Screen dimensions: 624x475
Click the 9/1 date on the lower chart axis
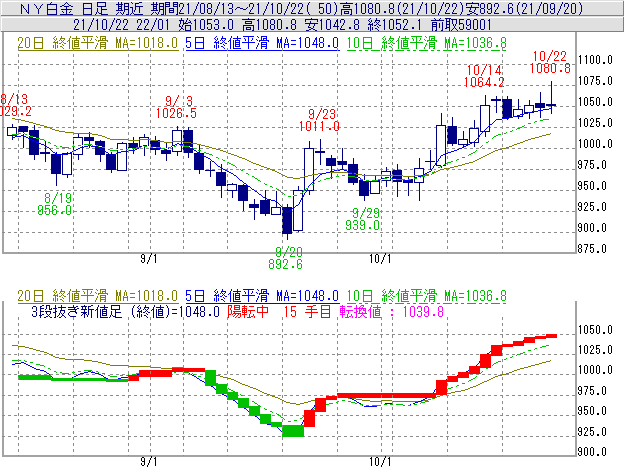tap(148, 462)
